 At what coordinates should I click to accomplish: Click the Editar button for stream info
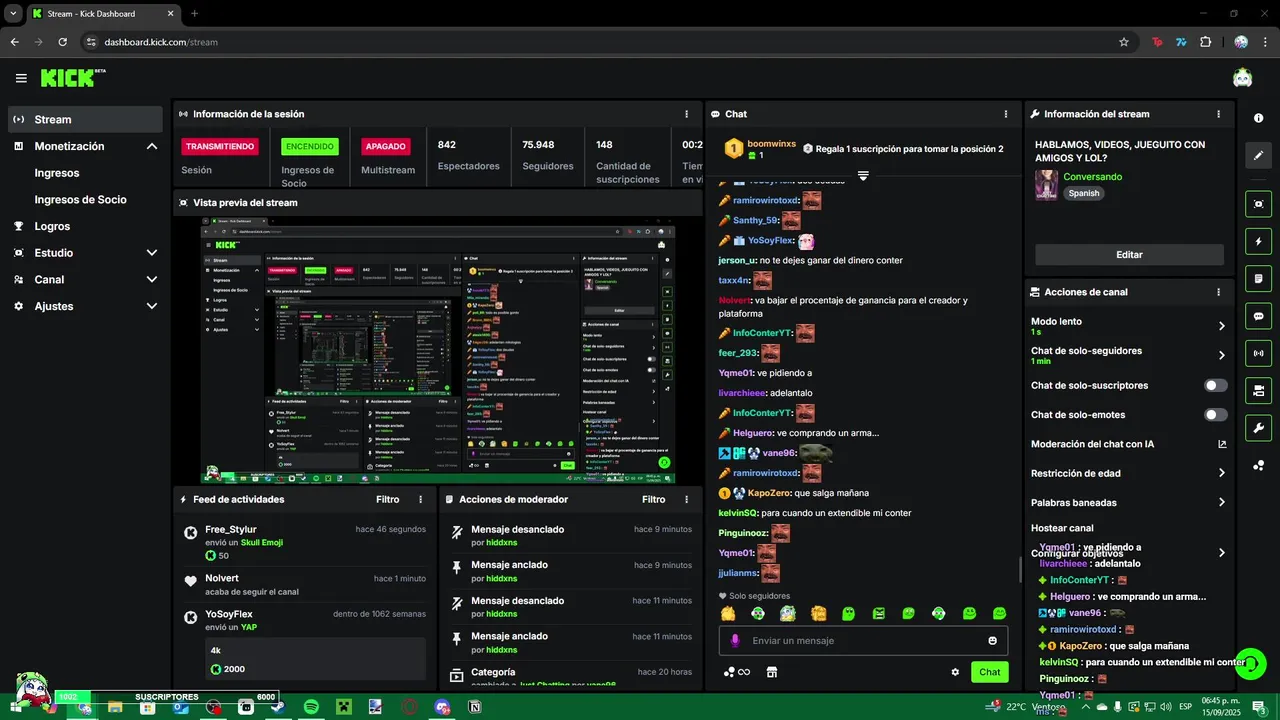click(1129, 255)
